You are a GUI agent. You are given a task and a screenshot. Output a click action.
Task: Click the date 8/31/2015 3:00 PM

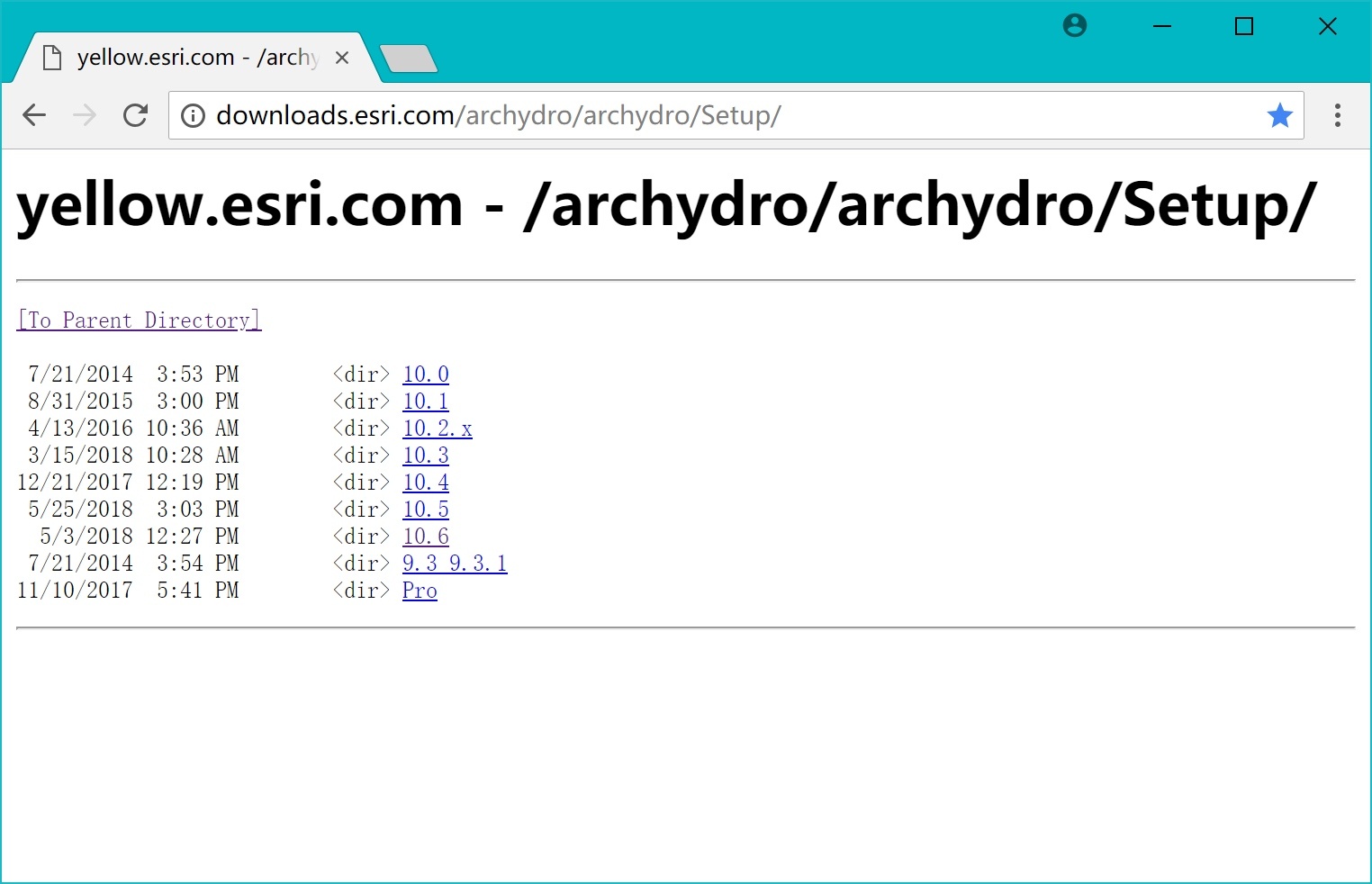[x=133, y=401]
